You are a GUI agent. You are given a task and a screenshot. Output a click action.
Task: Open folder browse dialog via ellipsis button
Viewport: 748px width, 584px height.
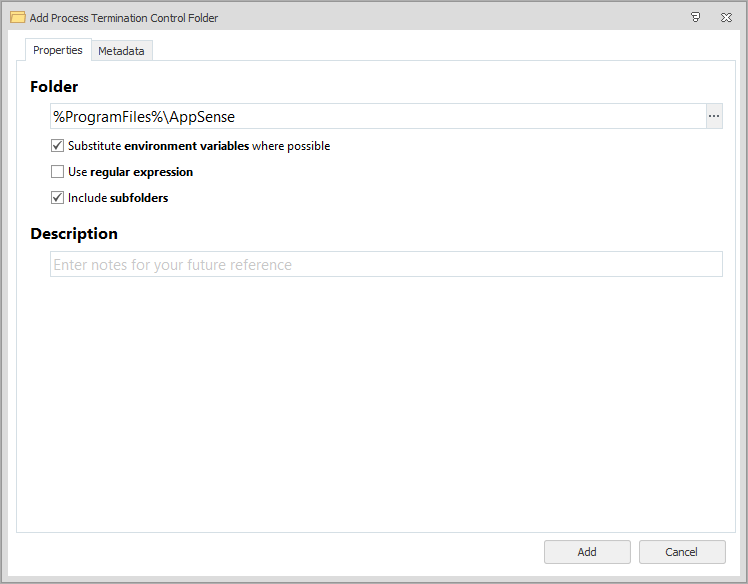pyautogui.click(x=714, y=116)
